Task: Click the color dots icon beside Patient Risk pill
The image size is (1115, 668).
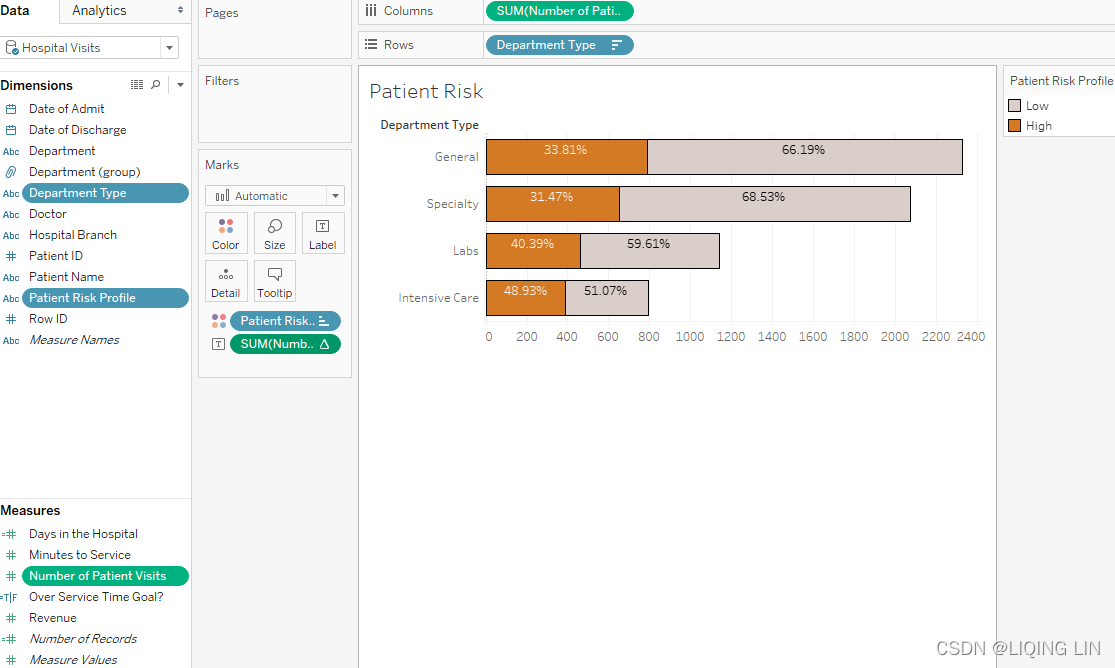Action: 219,321
